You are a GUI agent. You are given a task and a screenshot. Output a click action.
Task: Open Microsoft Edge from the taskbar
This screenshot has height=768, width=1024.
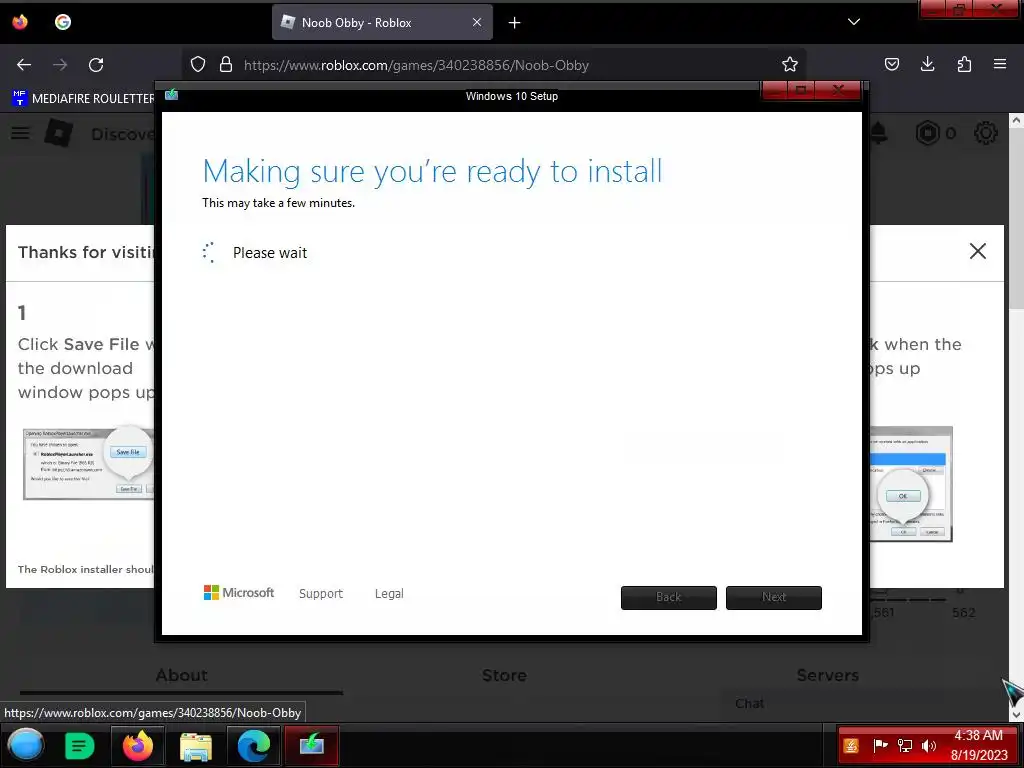click(x=254, y=745)
